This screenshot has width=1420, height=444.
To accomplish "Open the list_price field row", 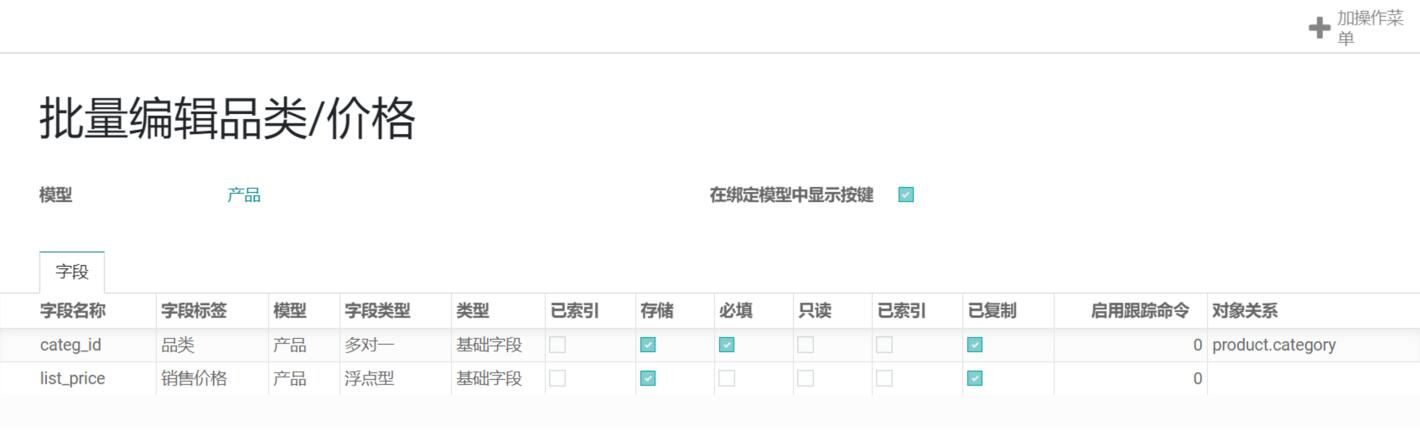I will [72, 379].
